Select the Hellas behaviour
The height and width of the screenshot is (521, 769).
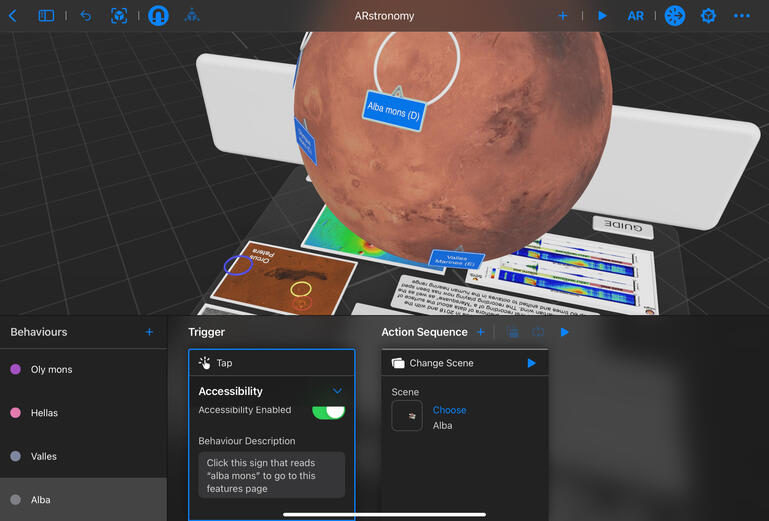click(x=83, y=413)
